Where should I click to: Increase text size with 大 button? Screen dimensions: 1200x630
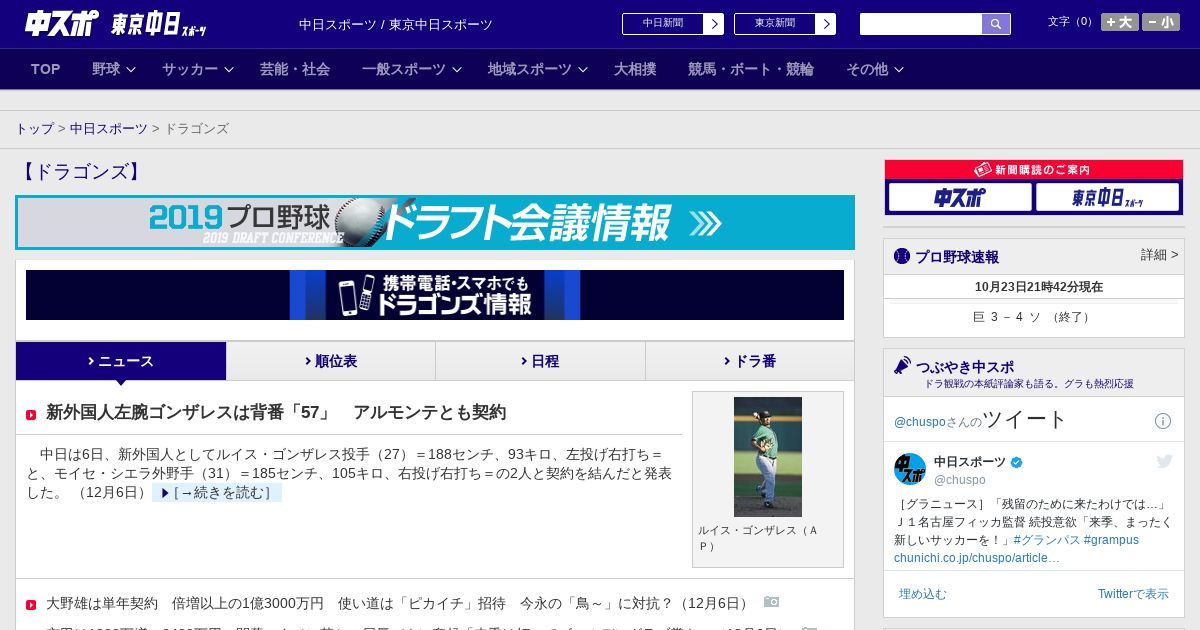pos(1120,22)
